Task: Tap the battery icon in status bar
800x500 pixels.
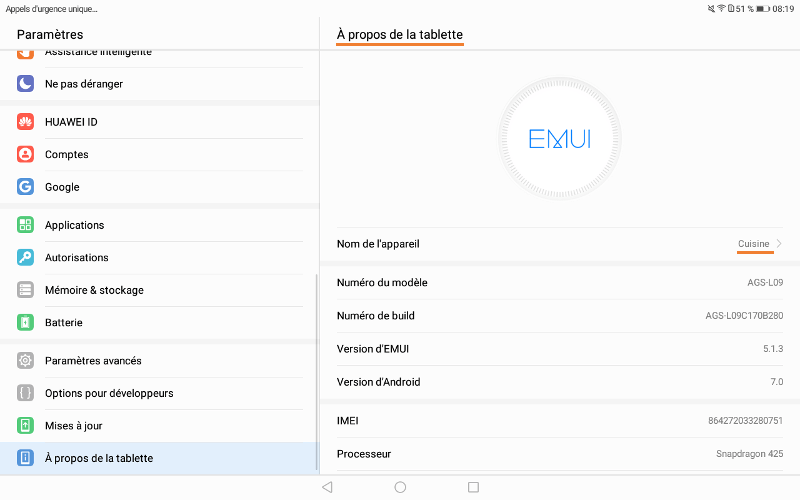Action: pyautogui.click(x=763, y=9)
